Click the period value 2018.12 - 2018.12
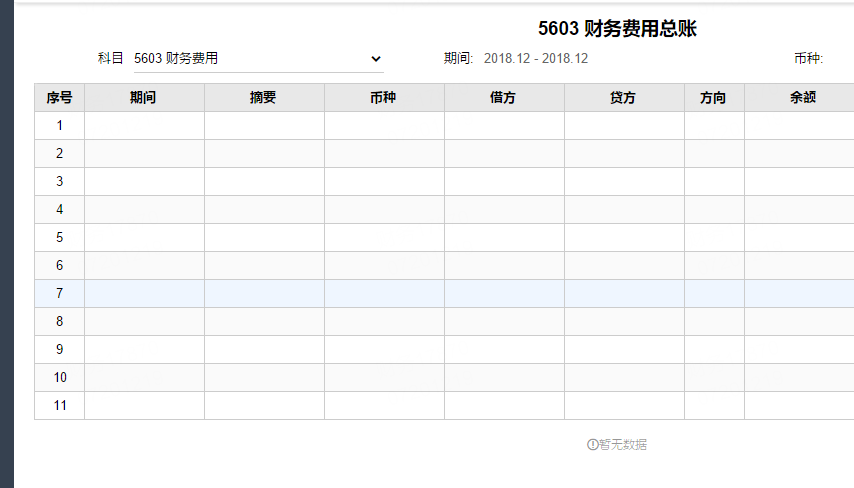Screen dimensions: 854x488 (536, 58)
